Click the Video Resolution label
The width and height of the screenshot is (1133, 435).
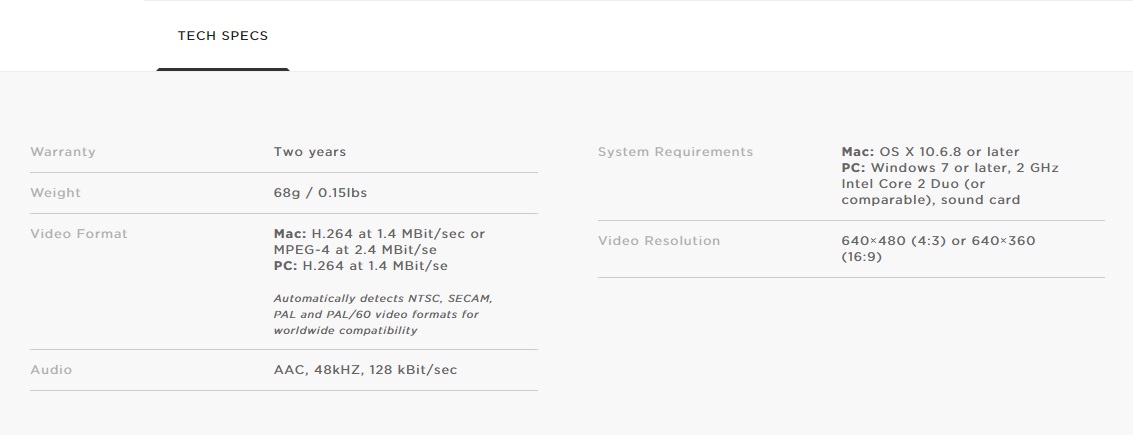659,241
